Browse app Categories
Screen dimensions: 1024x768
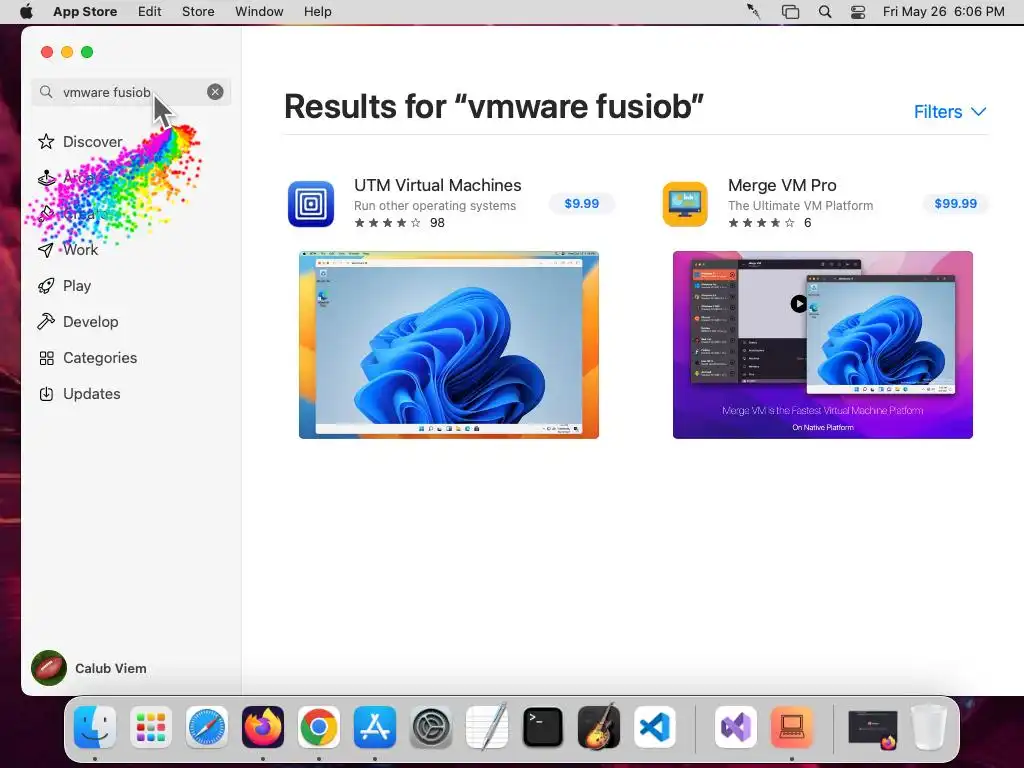(x=100, y=358)
